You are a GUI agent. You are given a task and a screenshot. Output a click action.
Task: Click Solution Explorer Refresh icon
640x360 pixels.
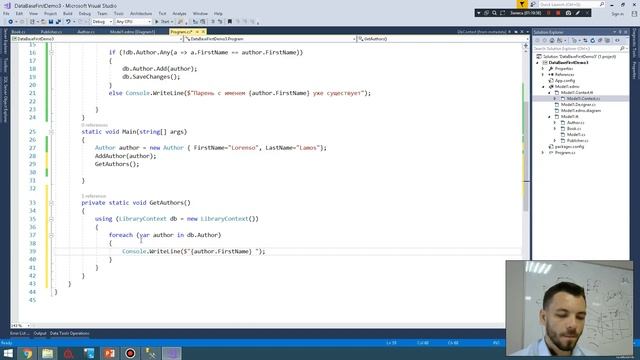coord(593,40)
